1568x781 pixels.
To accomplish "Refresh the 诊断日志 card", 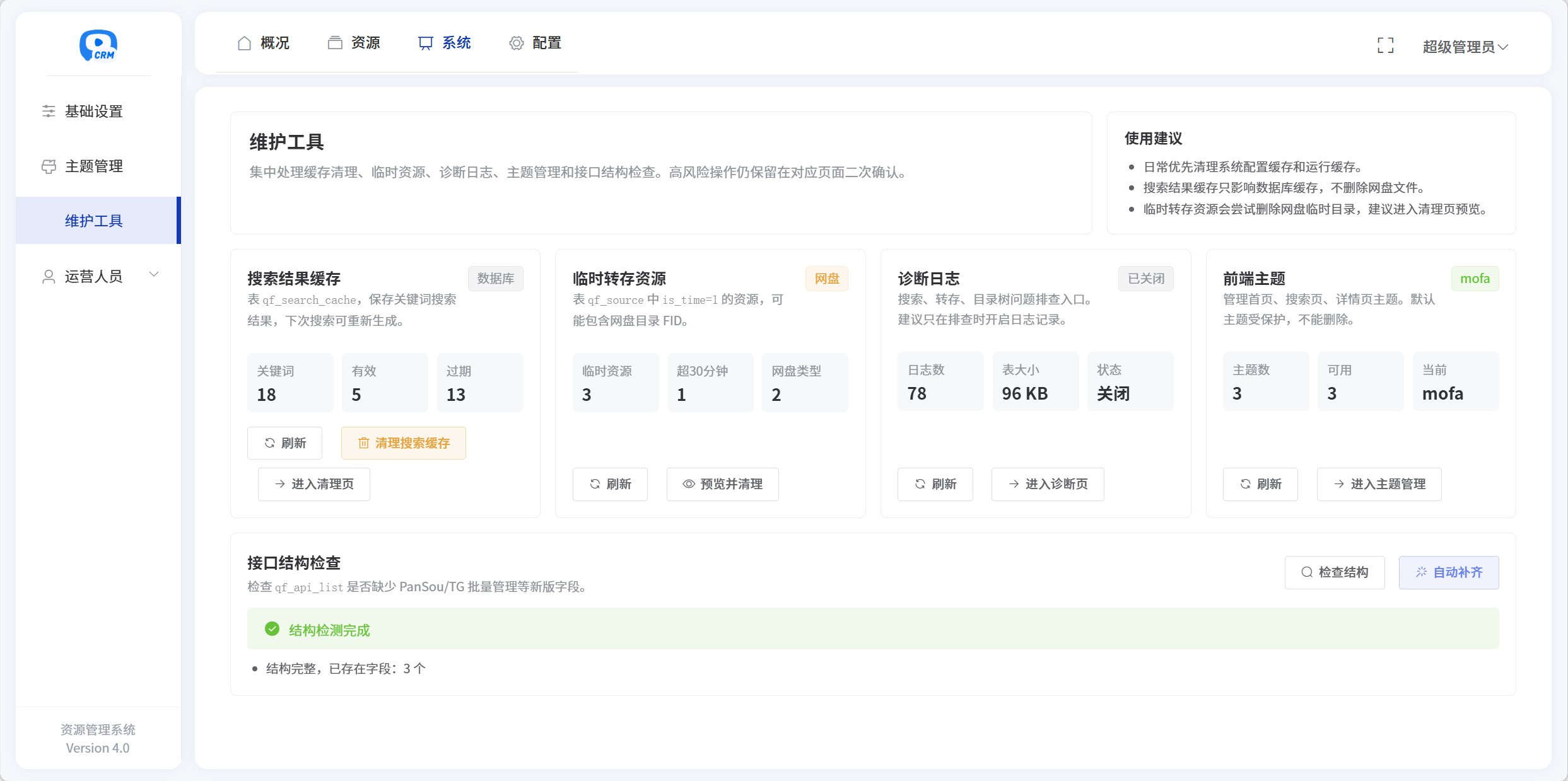I will click(x=935, y=484).
